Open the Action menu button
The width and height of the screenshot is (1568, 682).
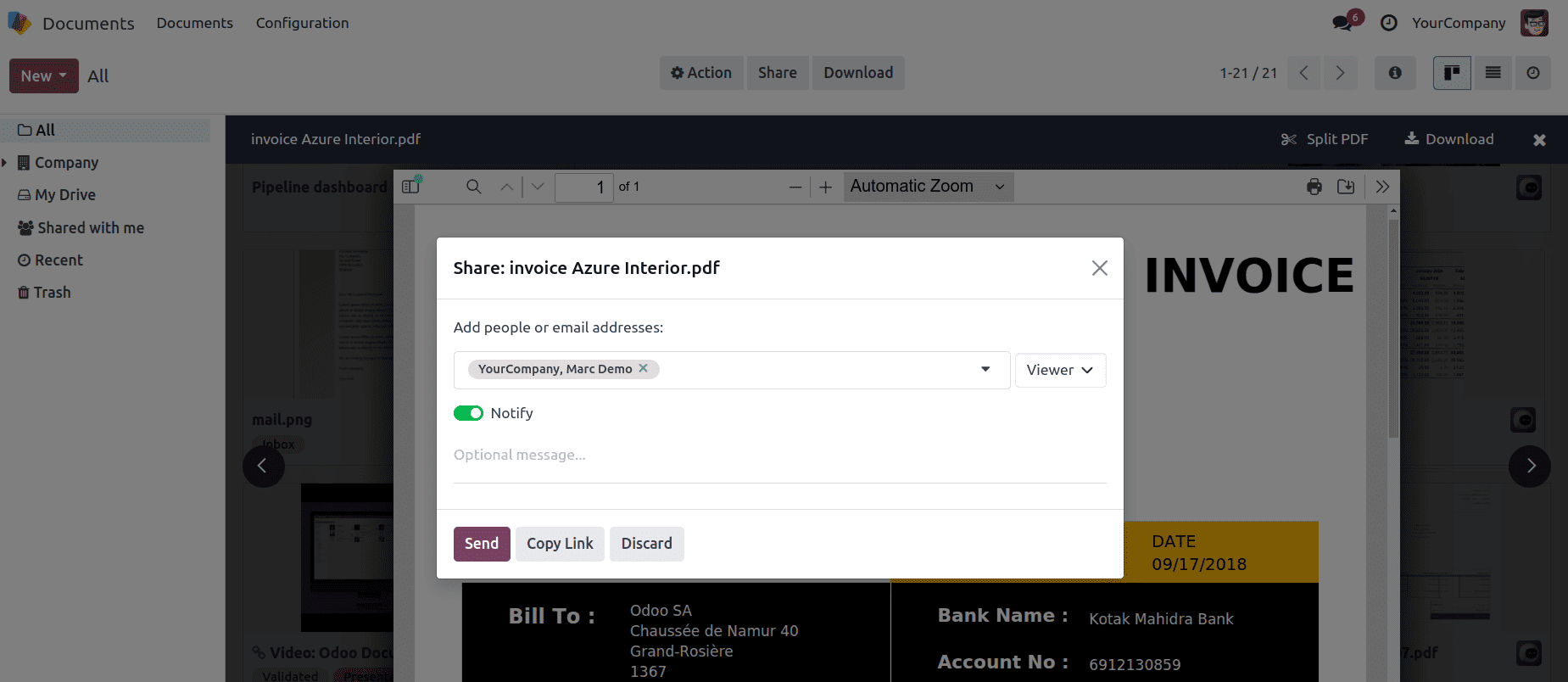(x=701, y=73)
